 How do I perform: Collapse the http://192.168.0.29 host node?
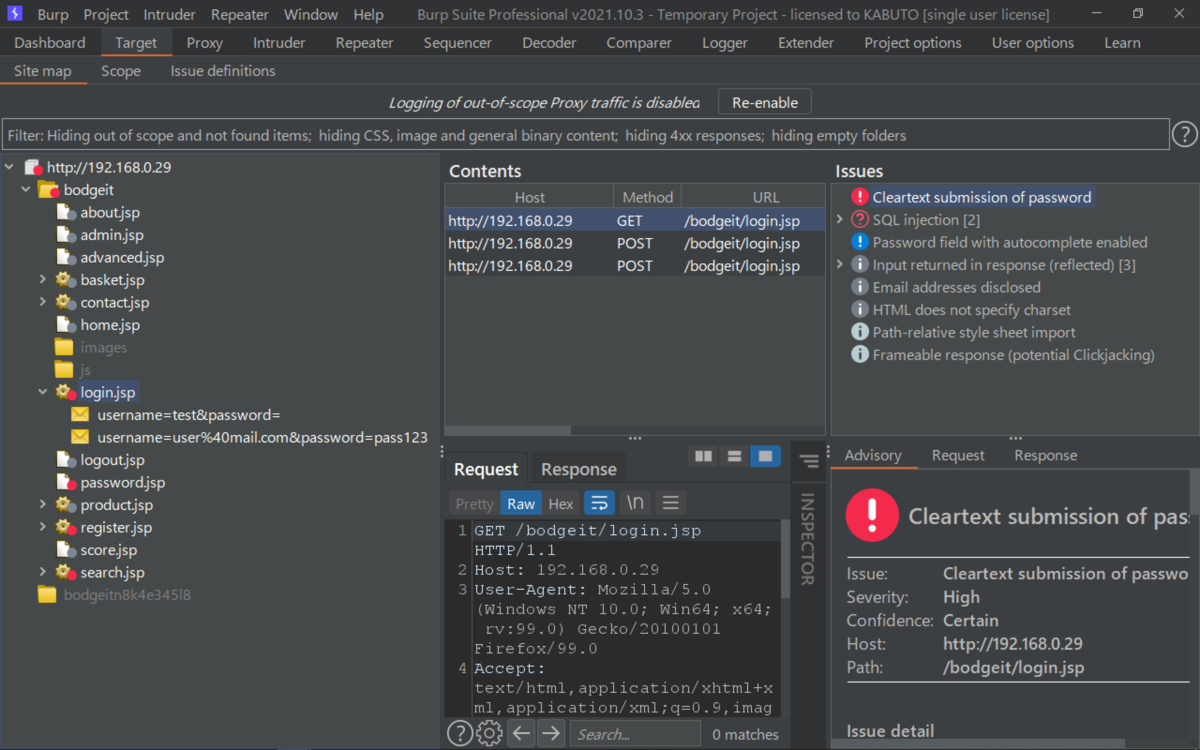pyautogui.click(x=10, y=167)
